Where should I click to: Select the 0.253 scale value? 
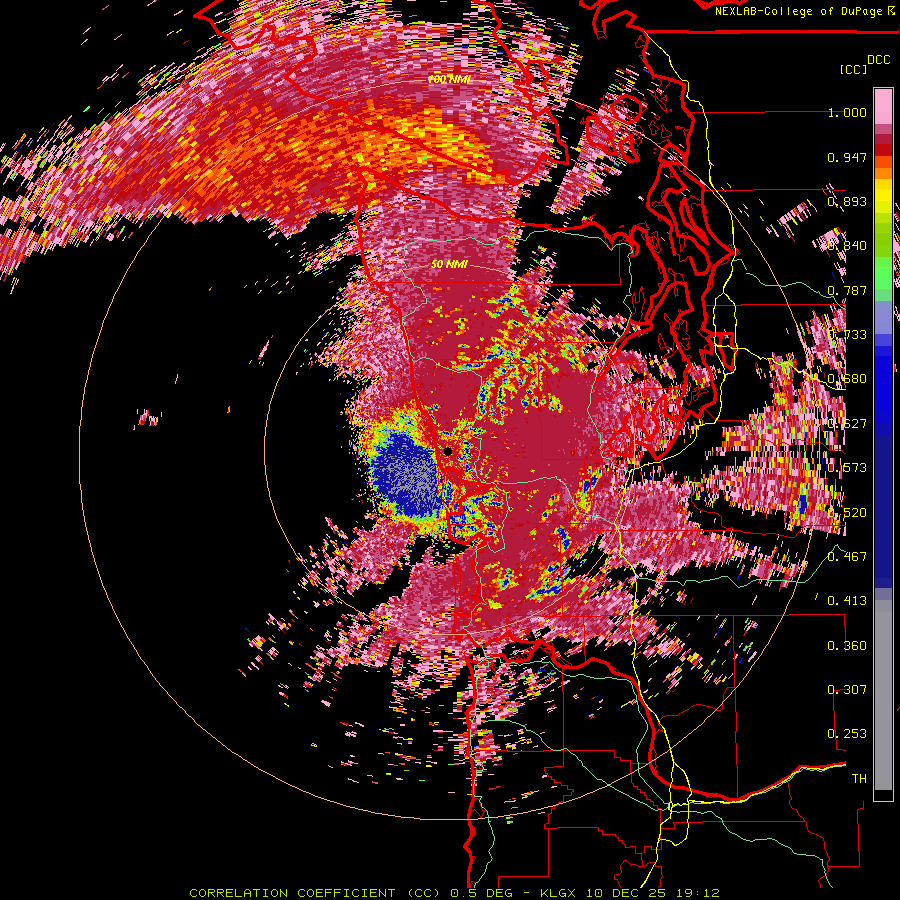pyautogui.click(x=847, y=734)
